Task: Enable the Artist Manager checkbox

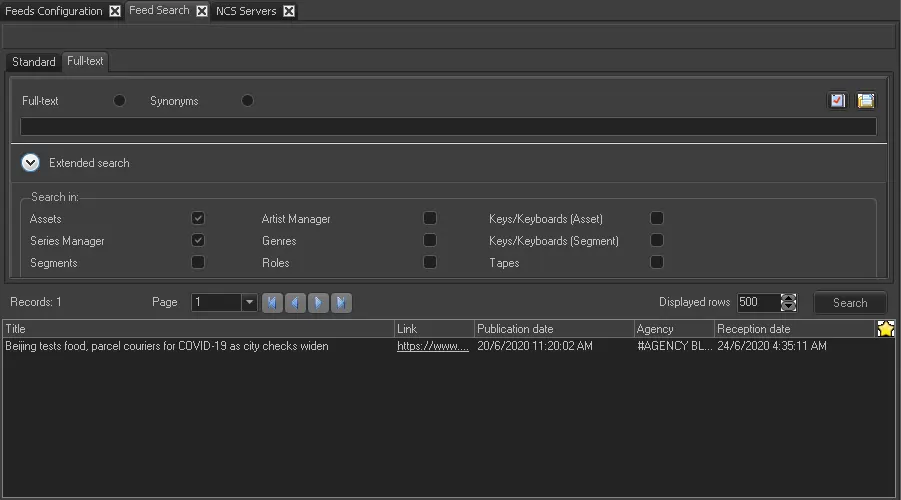Action: click(430, 218)
